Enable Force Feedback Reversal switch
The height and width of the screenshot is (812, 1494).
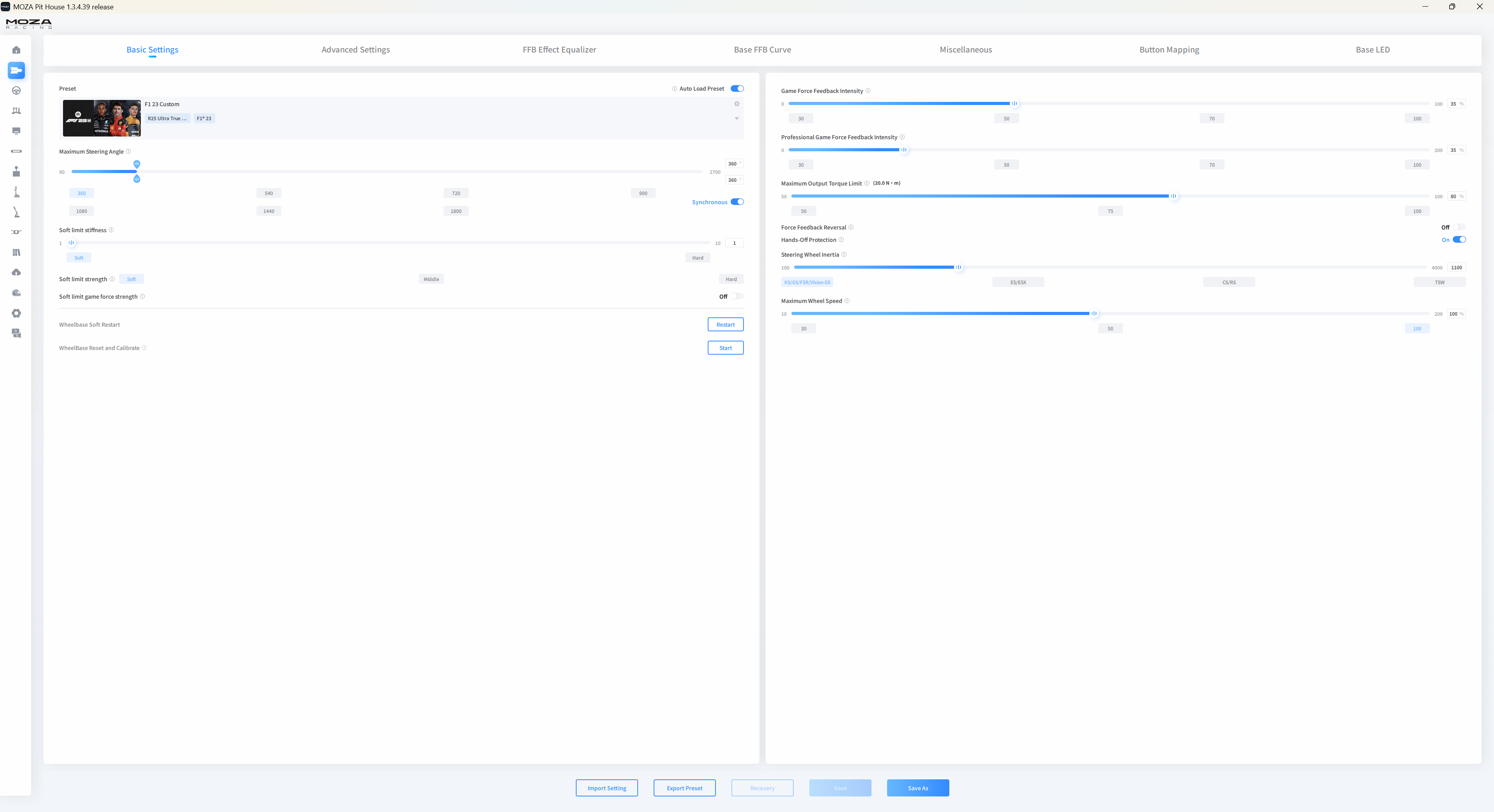coord(1459,227)
